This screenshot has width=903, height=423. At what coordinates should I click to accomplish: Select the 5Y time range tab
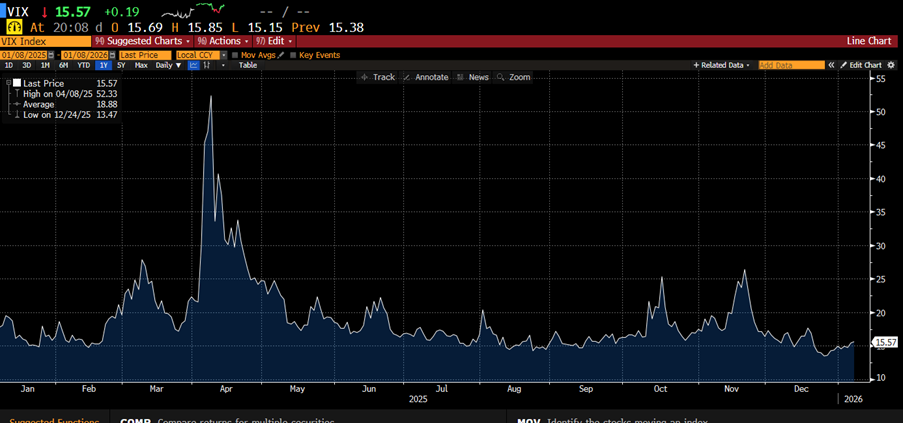point(121,65)
